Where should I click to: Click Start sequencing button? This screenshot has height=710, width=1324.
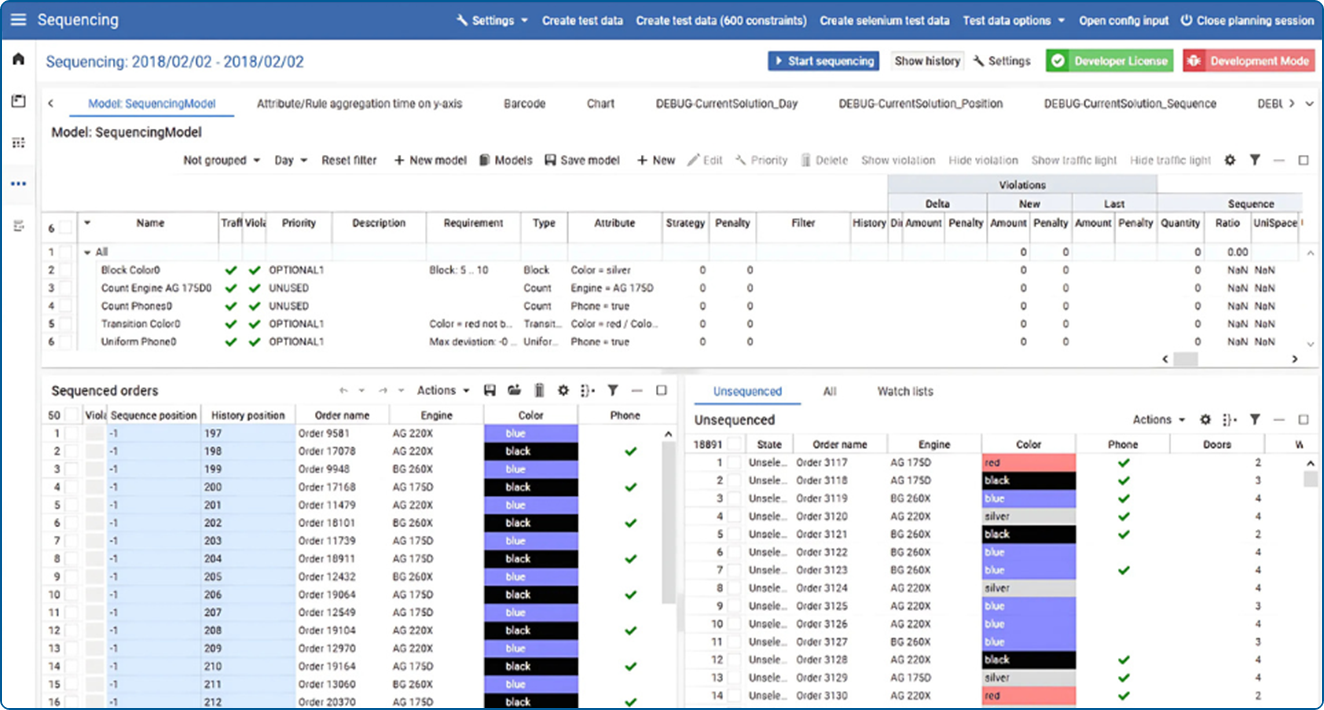click(823, 61)
